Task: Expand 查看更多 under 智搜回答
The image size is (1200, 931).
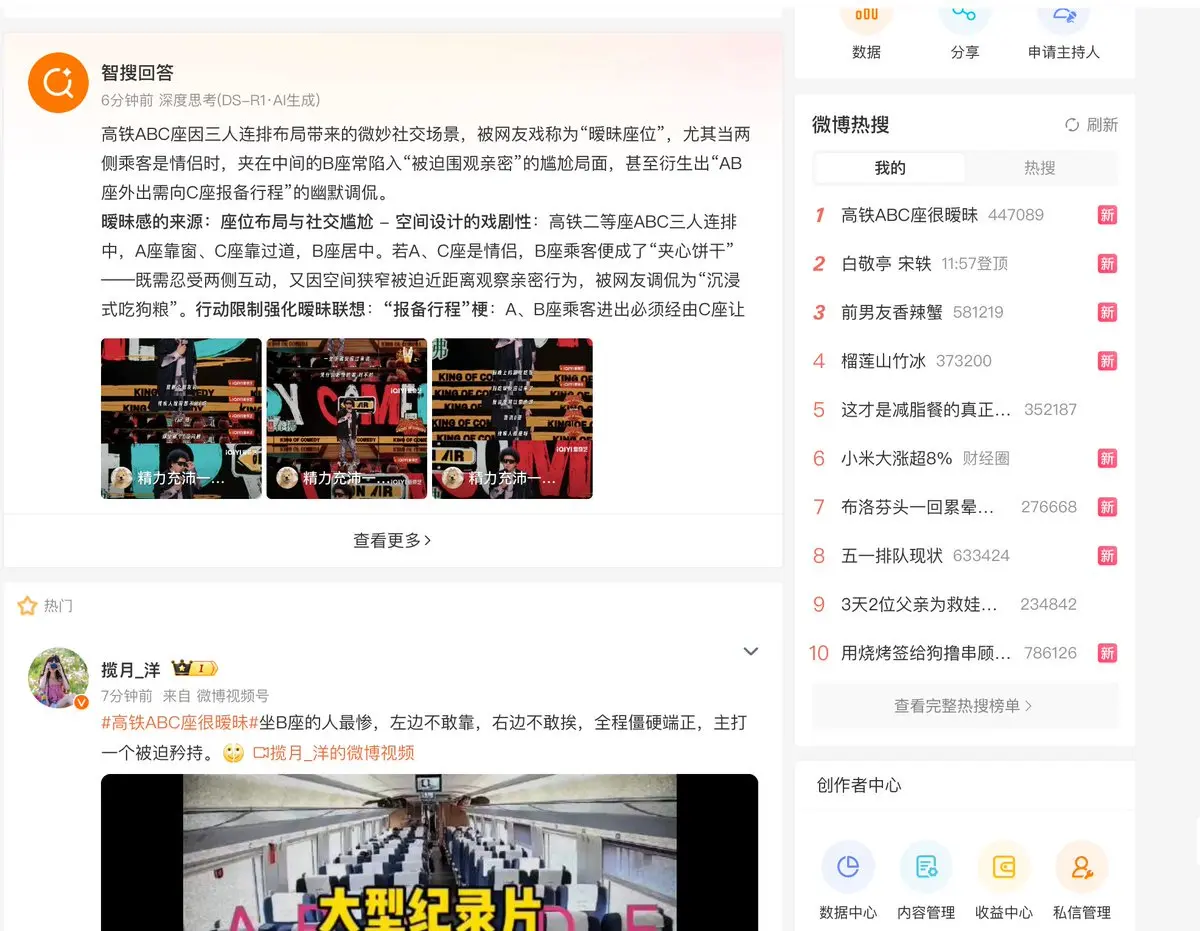Action: coord(392,540)
